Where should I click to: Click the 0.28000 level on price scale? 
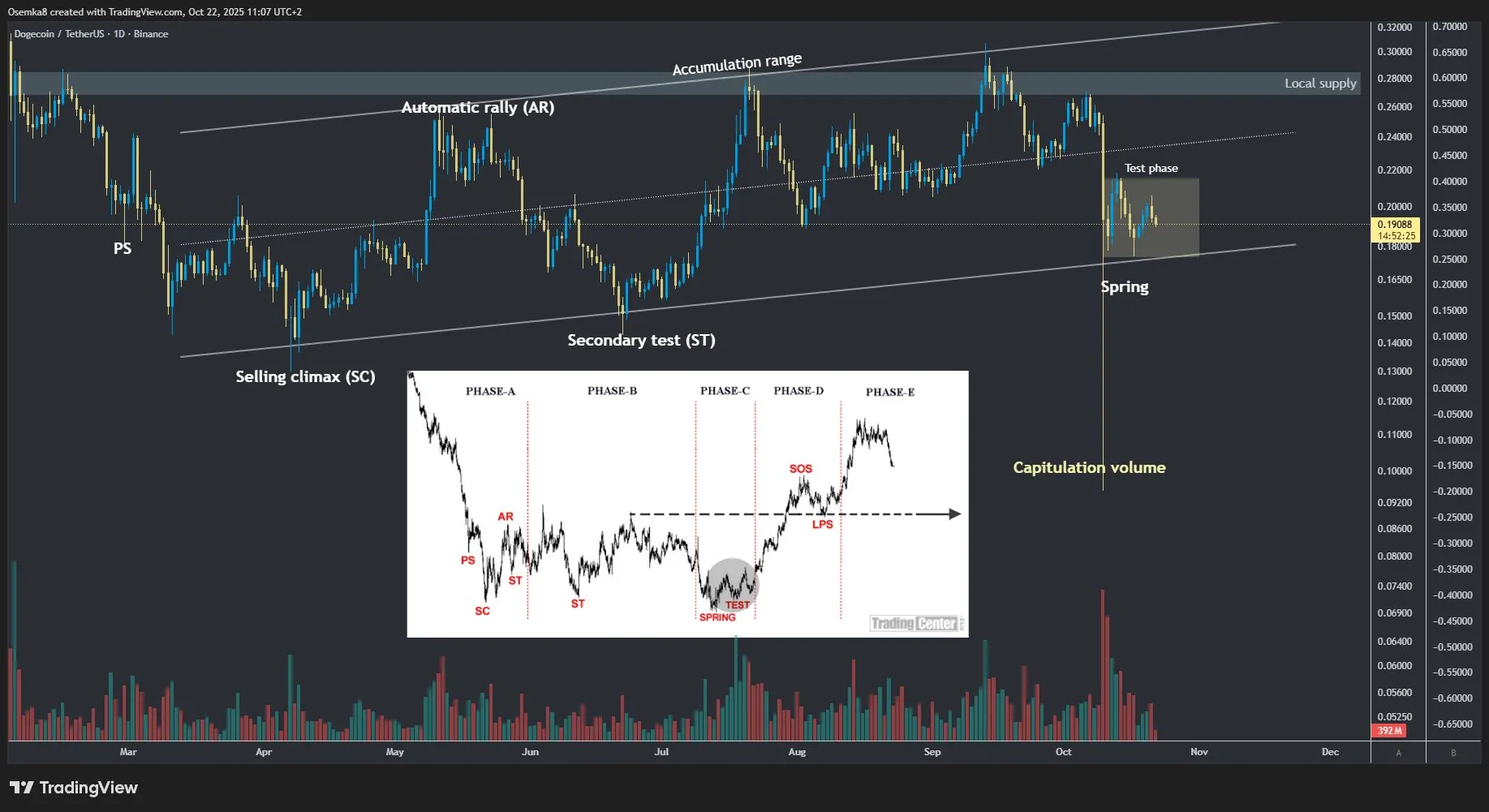1394,79
